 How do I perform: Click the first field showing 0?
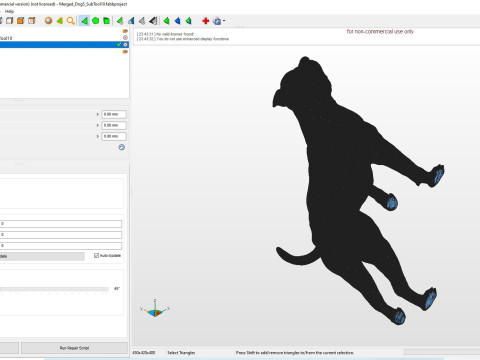click(x=61, y=224)
